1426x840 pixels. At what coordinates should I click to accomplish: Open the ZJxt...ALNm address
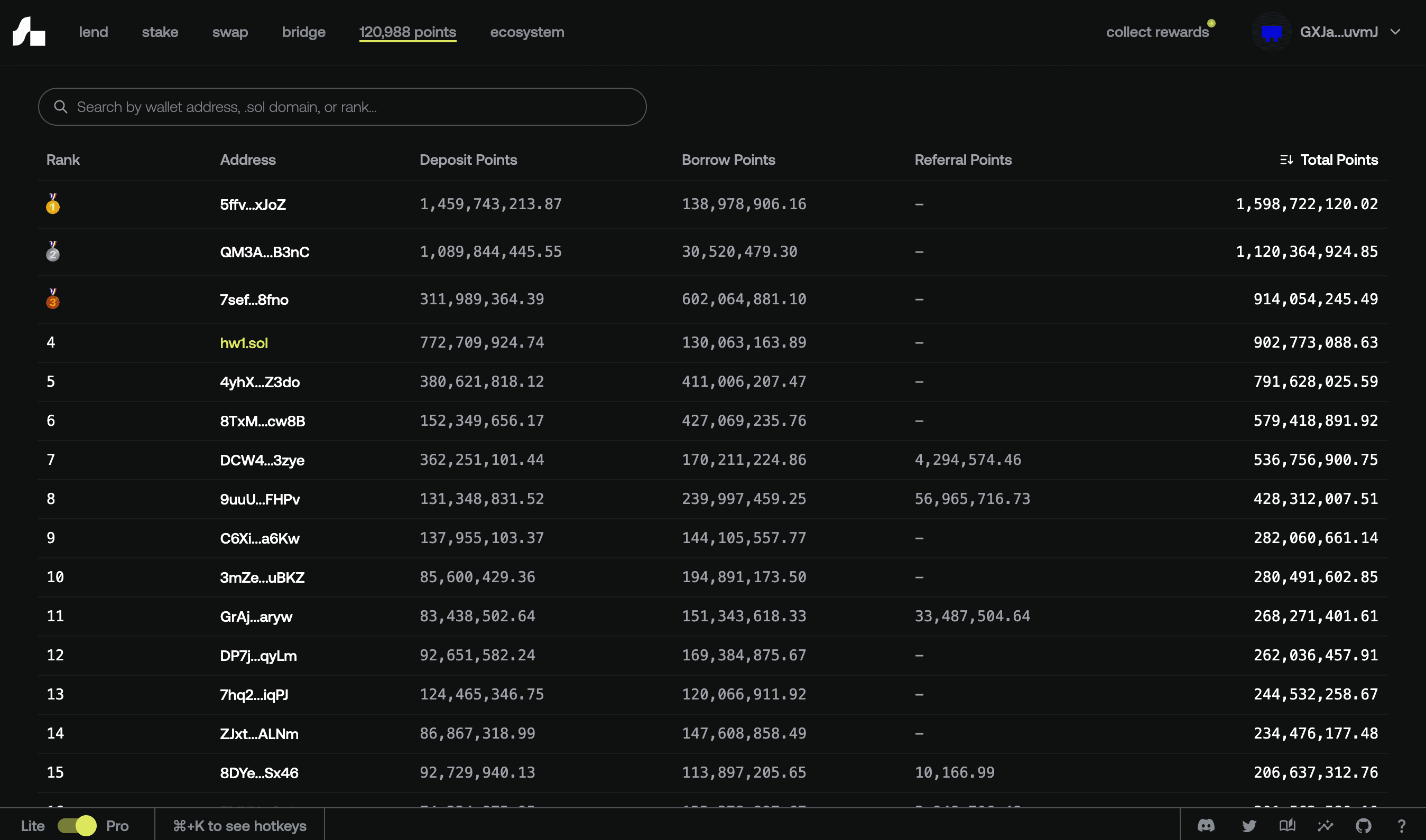click(x=259, y=733)
